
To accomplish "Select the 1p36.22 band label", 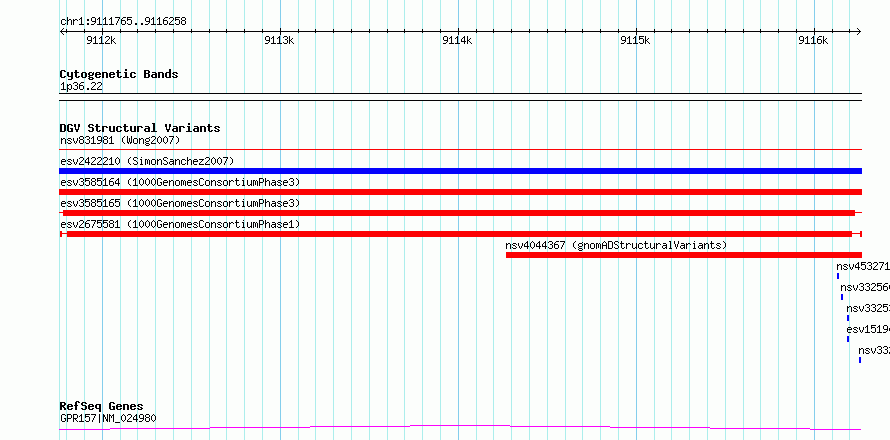I will (x=81, y=87).
